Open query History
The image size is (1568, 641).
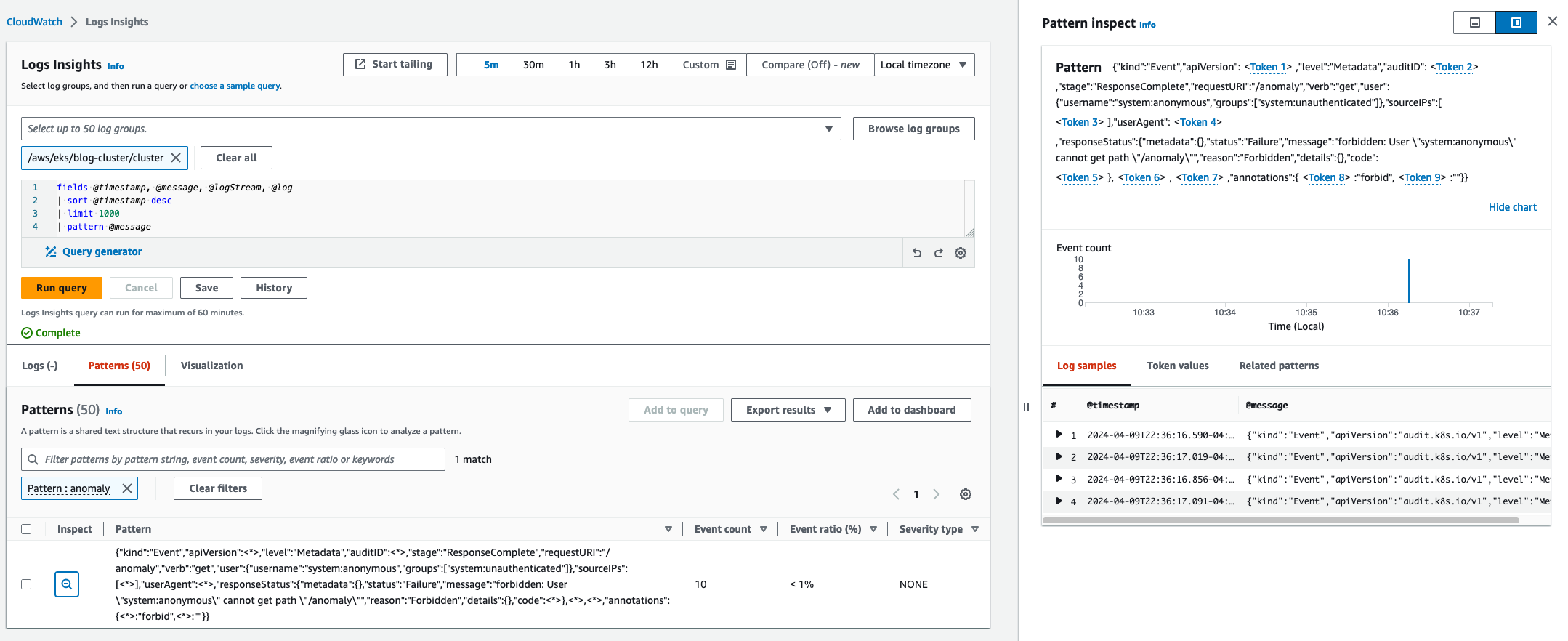(274, 288)
